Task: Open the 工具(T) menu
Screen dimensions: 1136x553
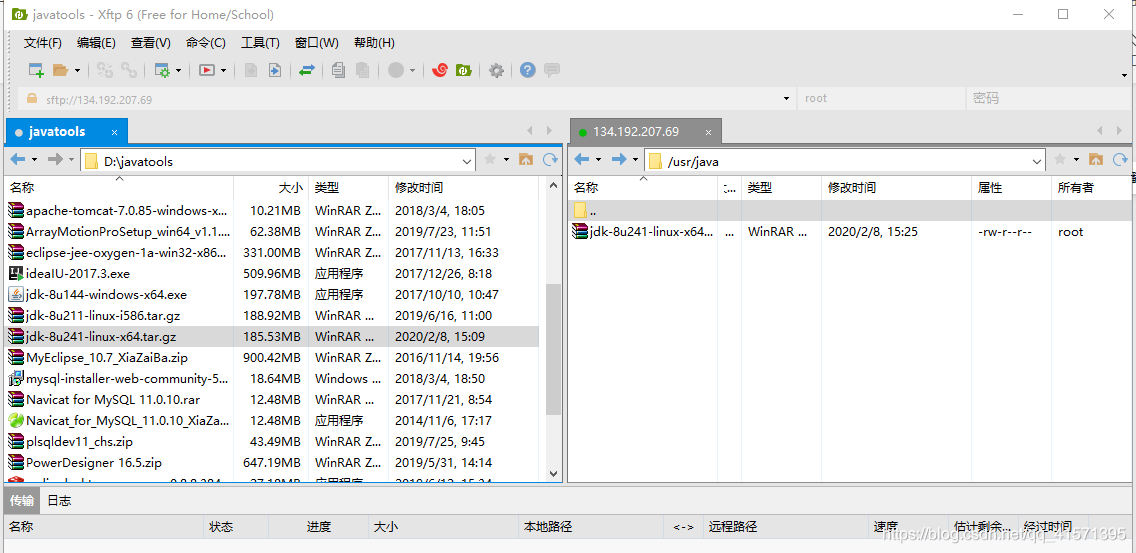Action: pyautogui.click(x=260, y=43)
